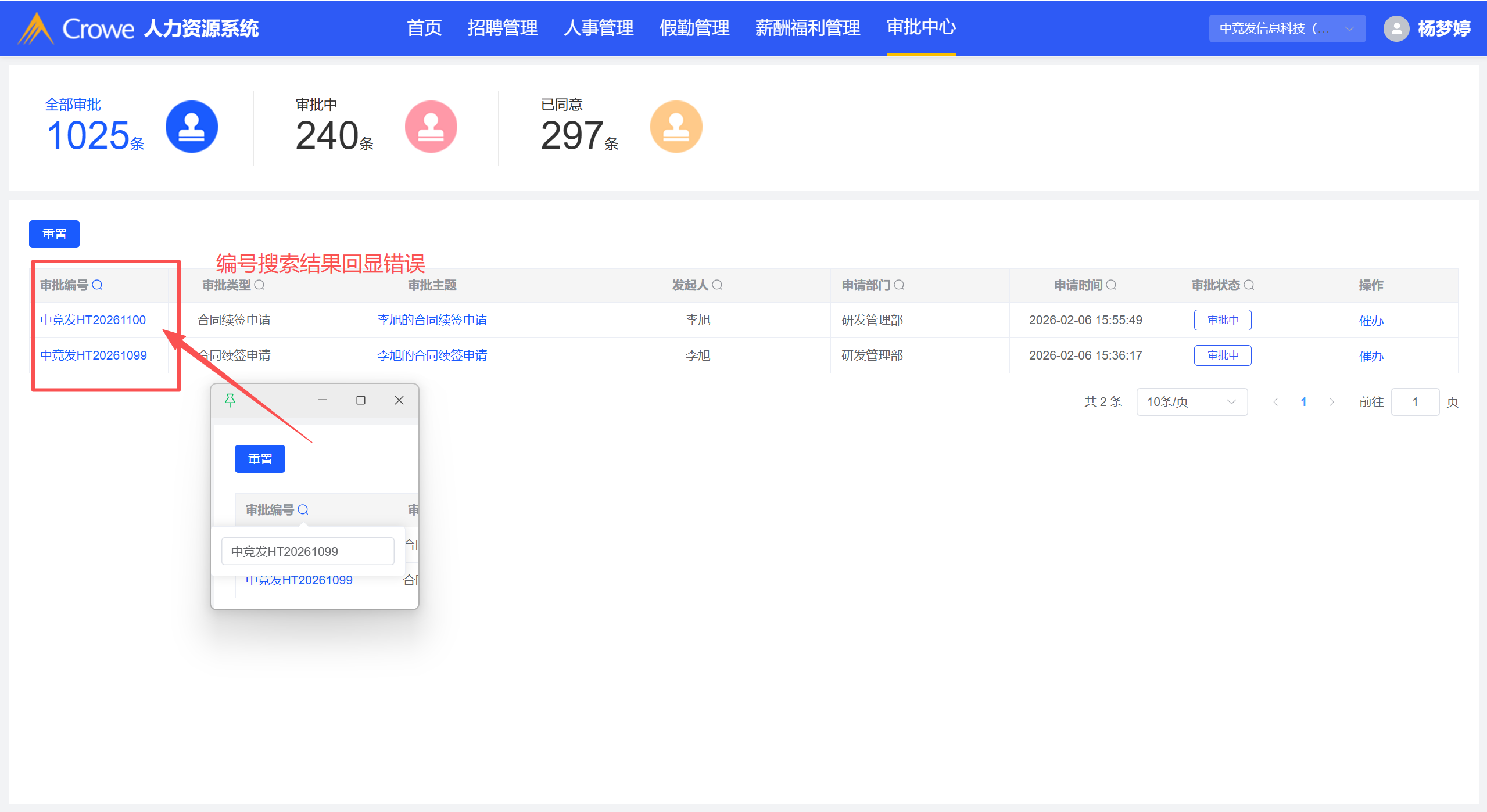Click the 前往 page number input field
Viewport: 1487px width, 812px height.
pyautogui.click(x=1414, y=402)
